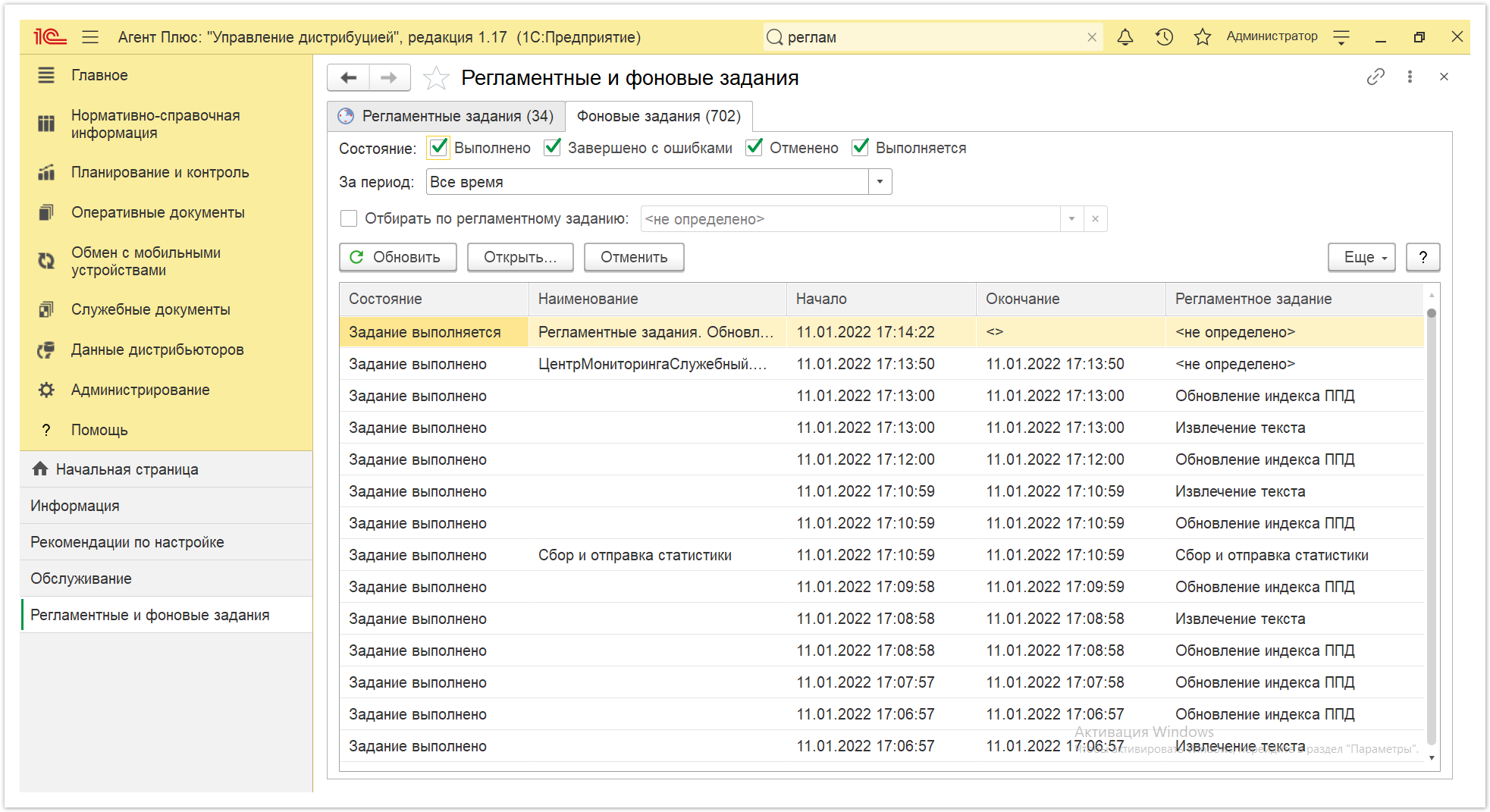Sort by the Окончание column header
Screen dimensions: 1490x812
pyautogui.click(x=1071, y=299)
